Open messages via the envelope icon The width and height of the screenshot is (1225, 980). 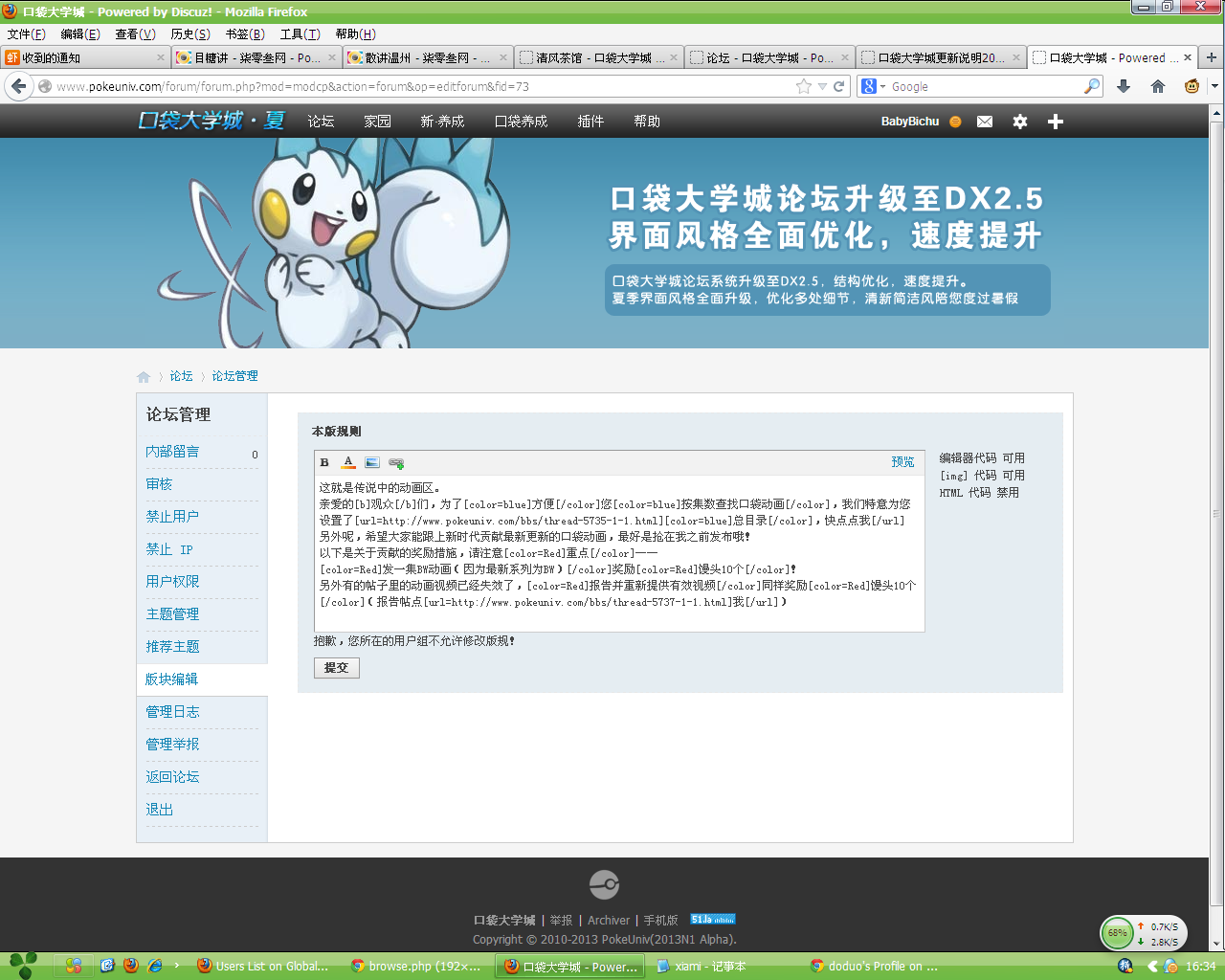[985, 122]
